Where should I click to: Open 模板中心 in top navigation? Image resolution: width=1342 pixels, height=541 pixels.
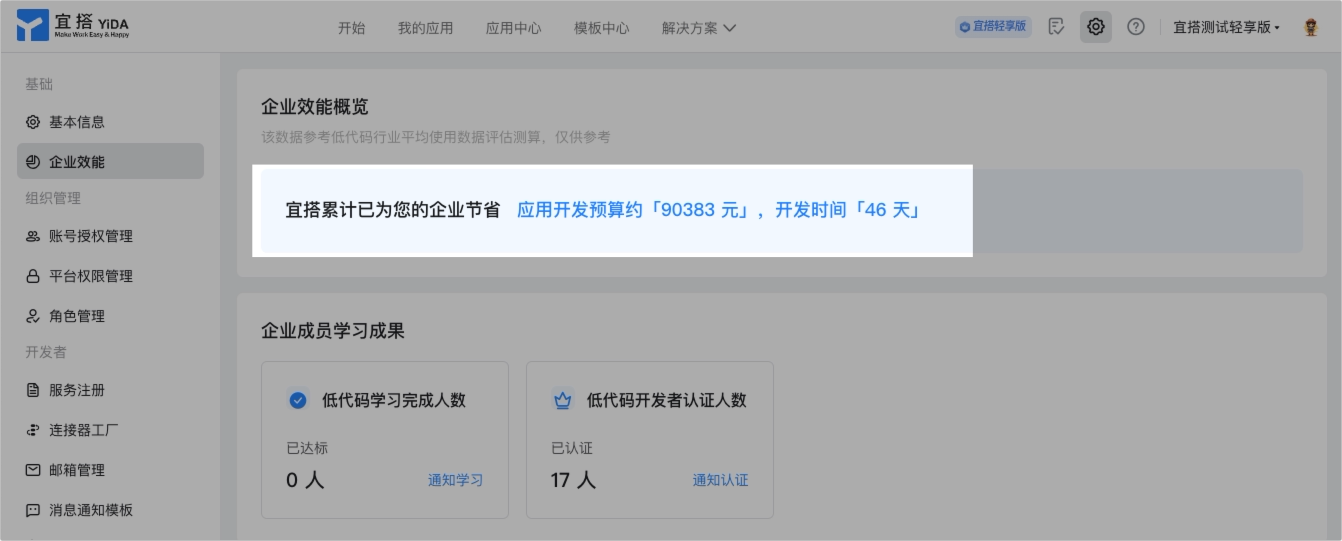[602, 28]
